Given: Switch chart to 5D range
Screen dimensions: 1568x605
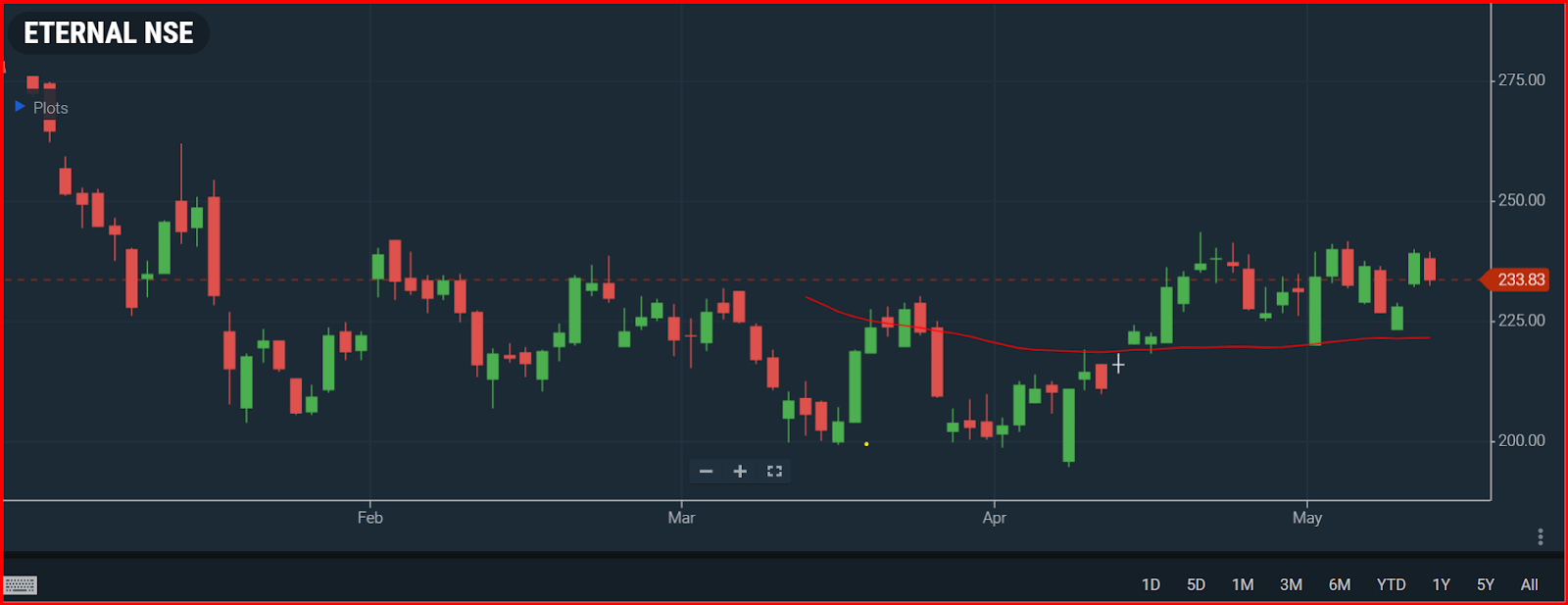Looking at the screenshot, I should point(1196,584).
